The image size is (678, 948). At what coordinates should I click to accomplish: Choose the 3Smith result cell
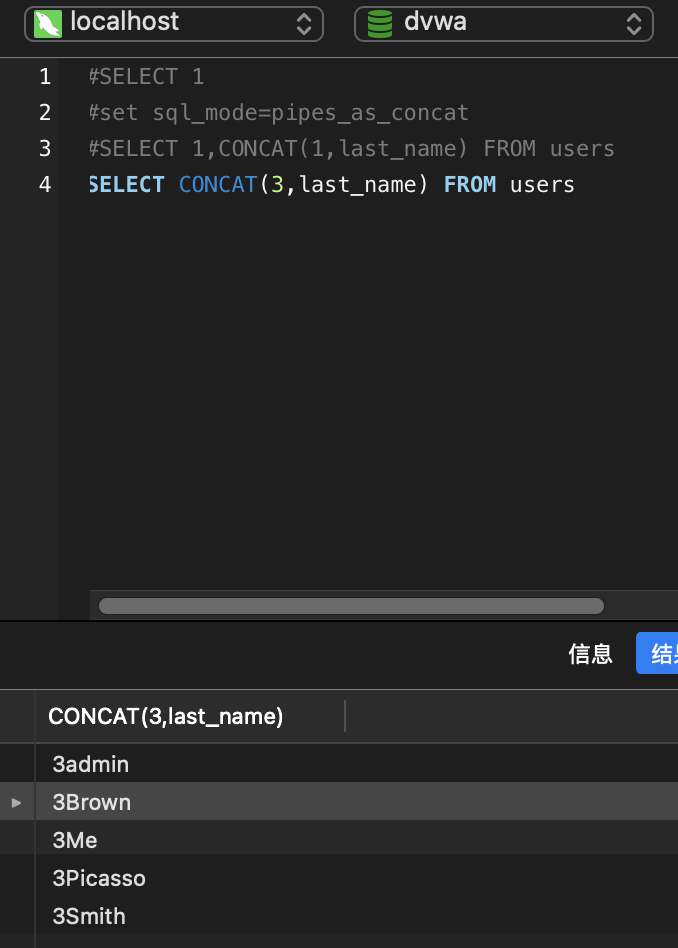[x=89, y=916]
